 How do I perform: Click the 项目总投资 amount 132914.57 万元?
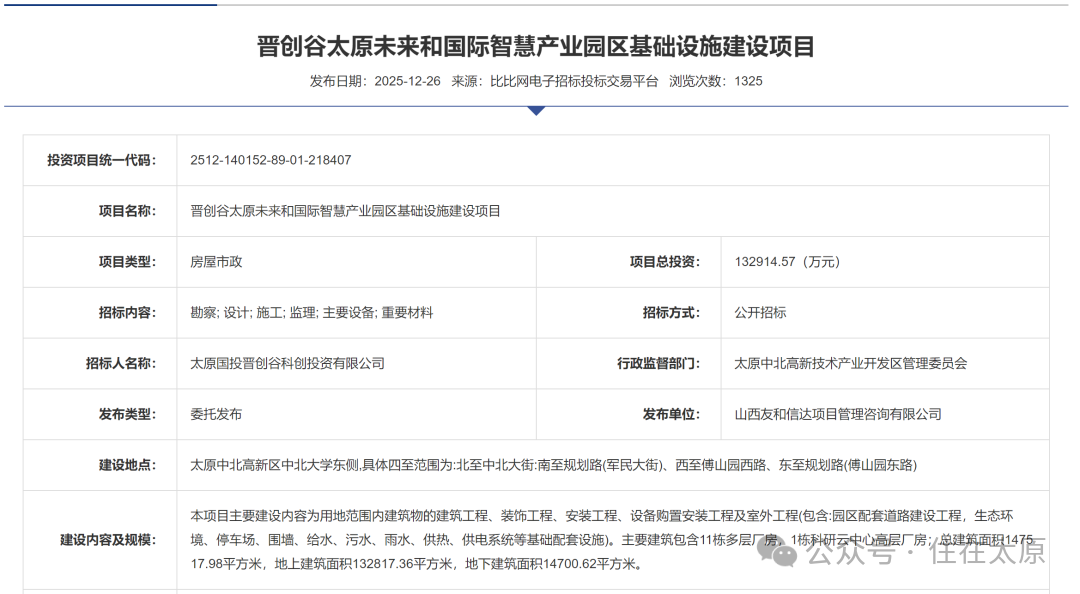786,262
